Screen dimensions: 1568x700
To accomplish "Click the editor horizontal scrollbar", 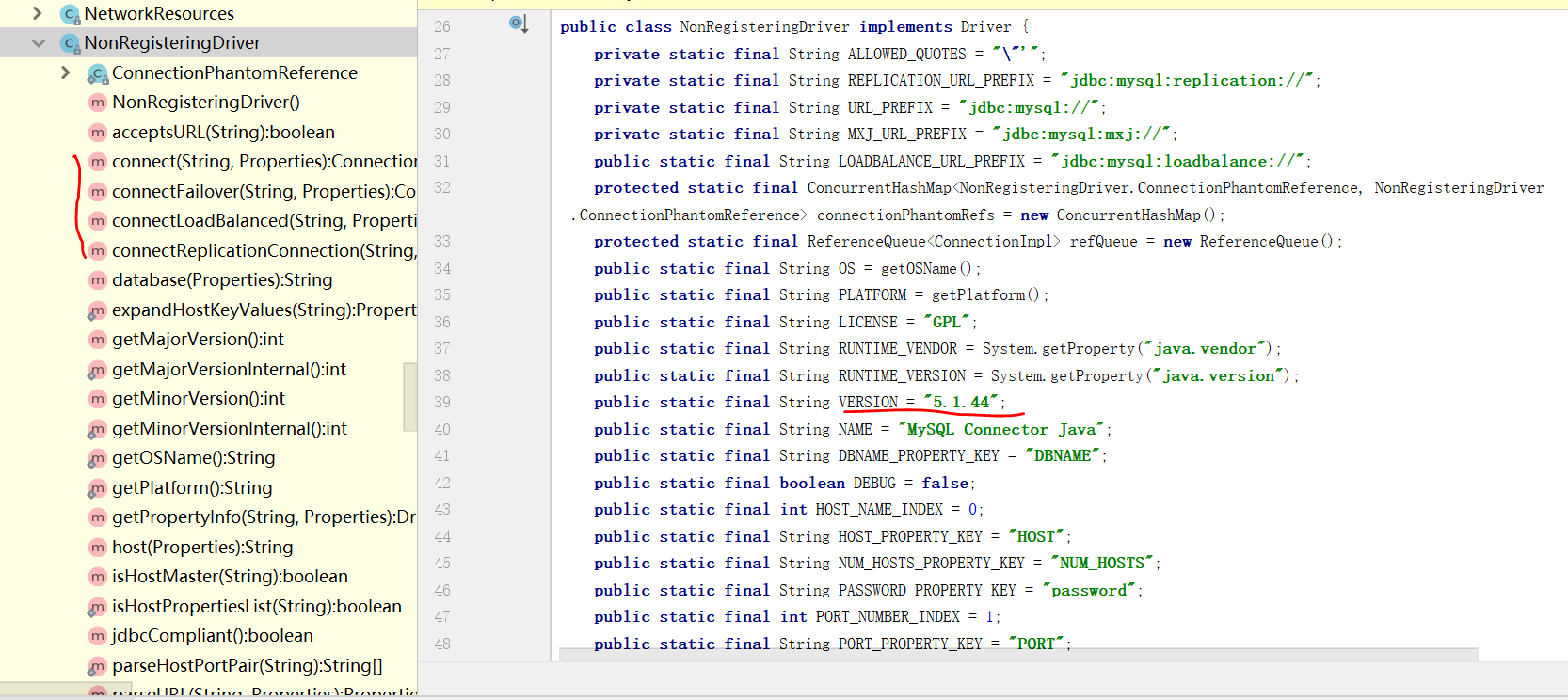I will [x=1018, y=654].
